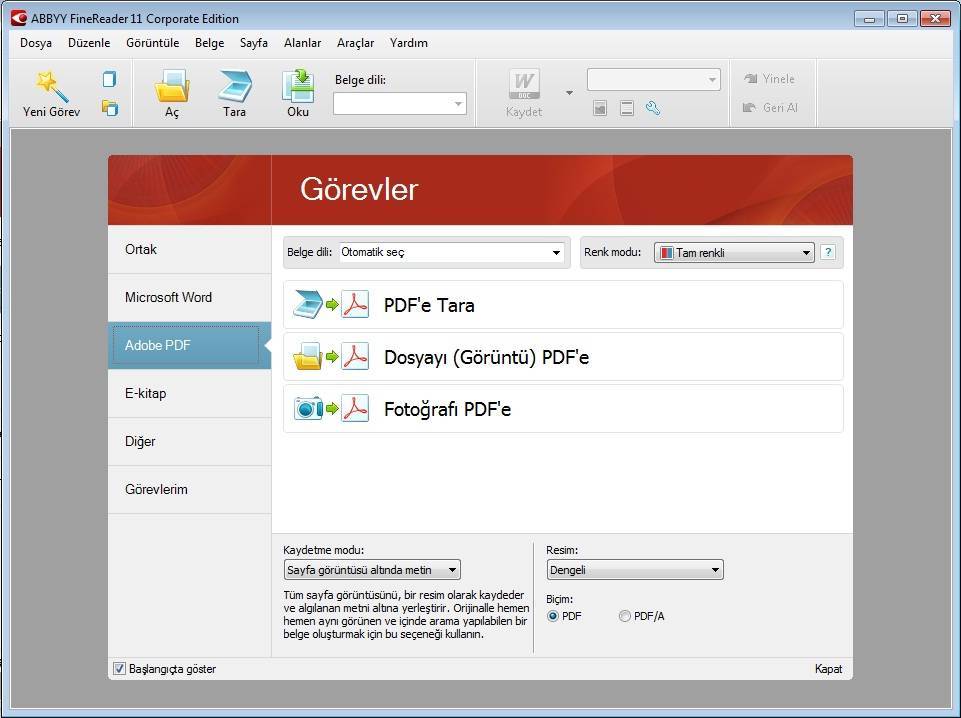
Task: Open the Araçlar menu
Action: coord(355,43)
